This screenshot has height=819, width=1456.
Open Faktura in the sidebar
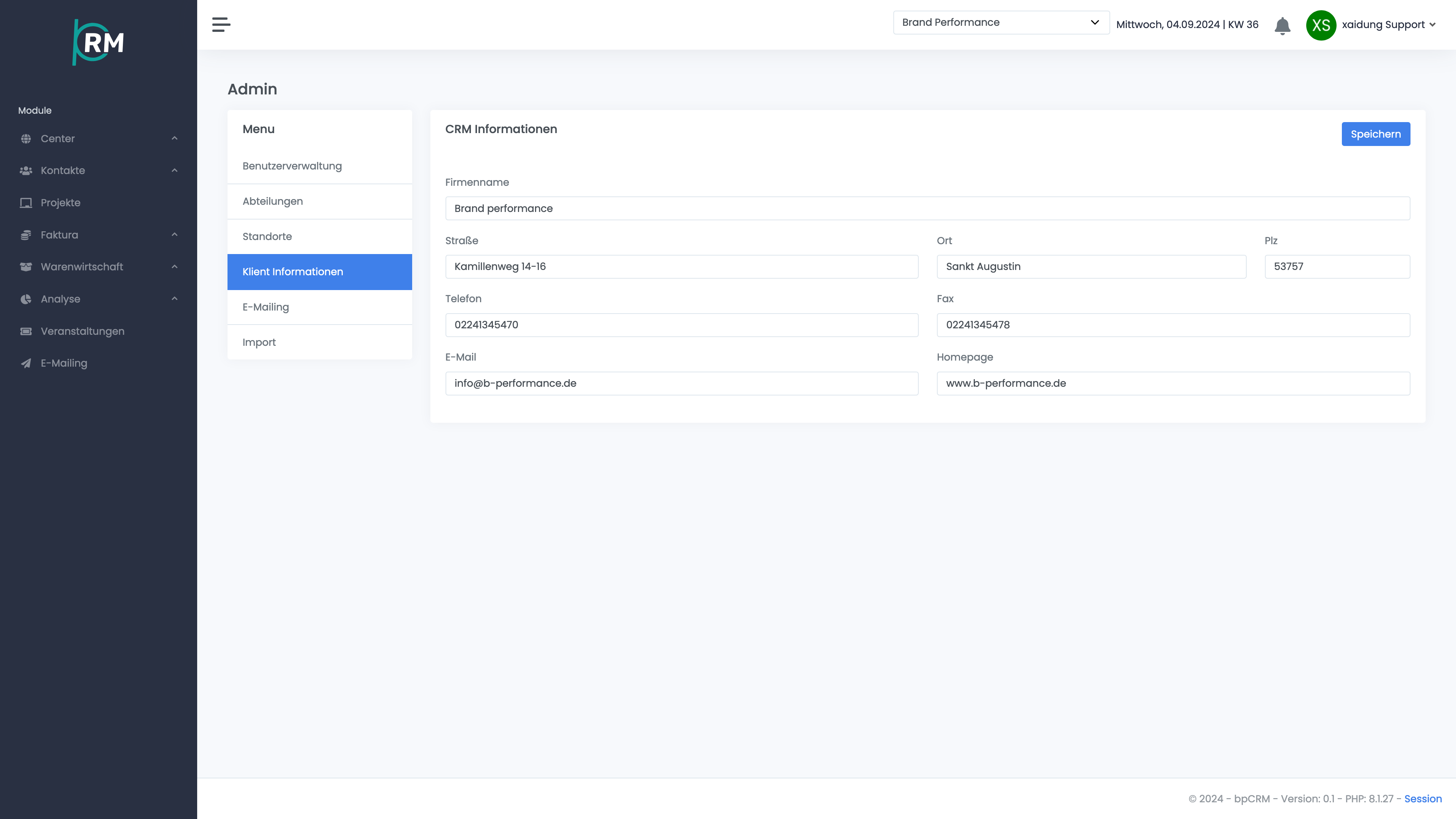[98, 235]
